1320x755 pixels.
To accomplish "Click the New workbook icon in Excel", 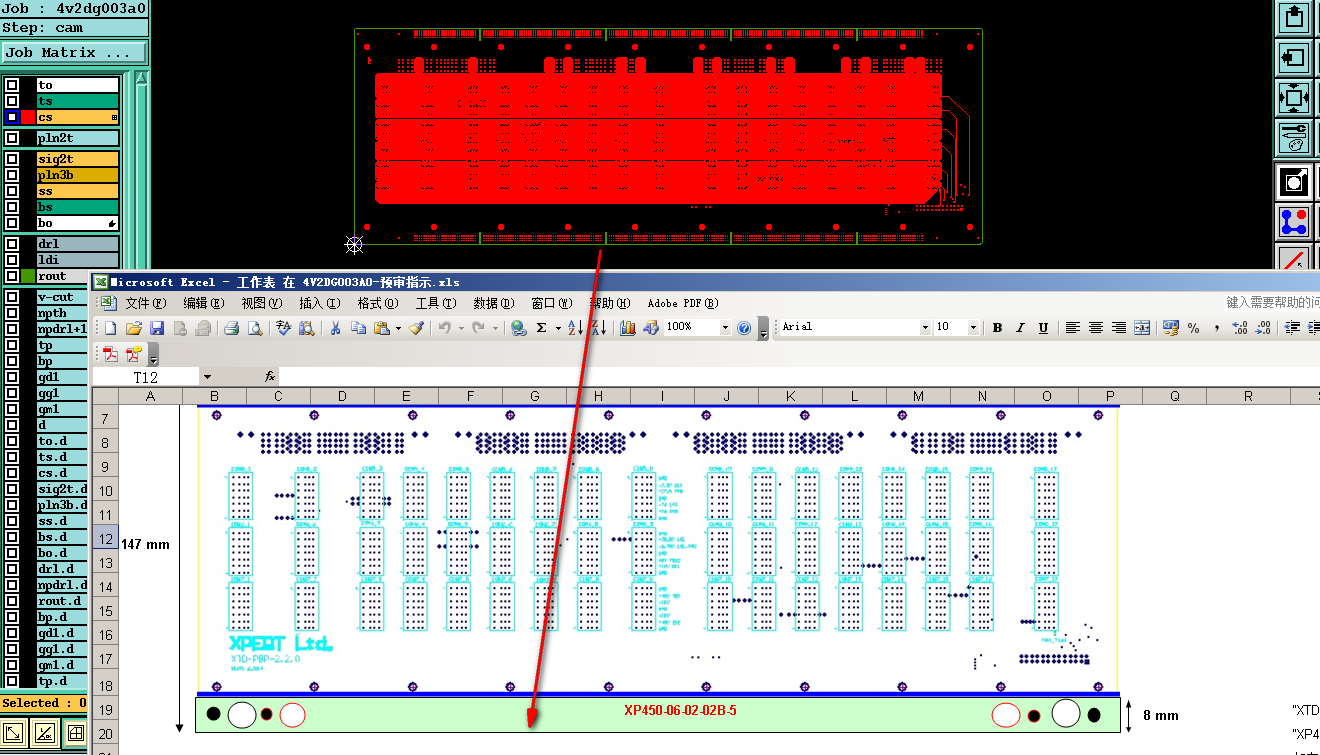I will click(x=110, y=328).
